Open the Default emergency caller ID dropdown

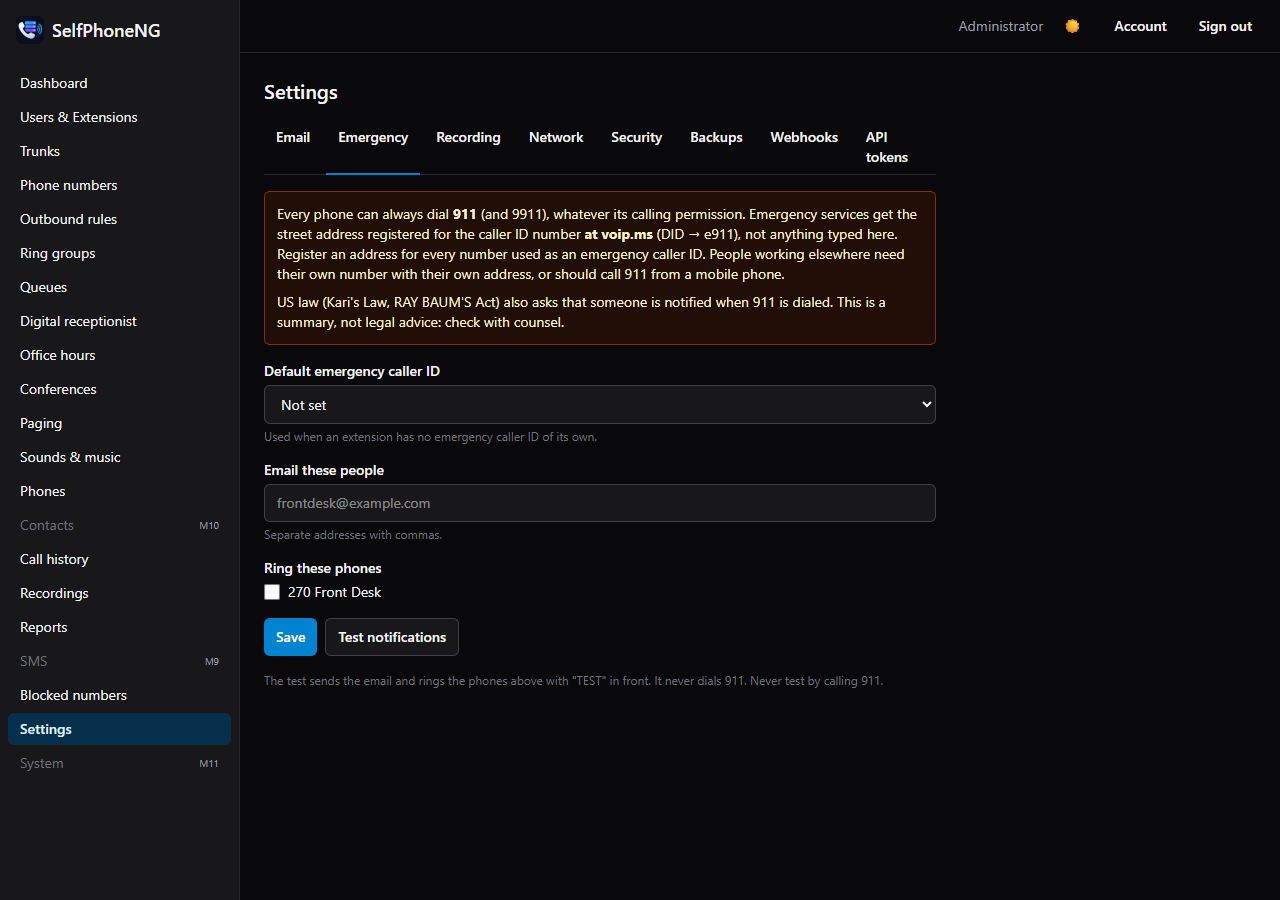click(600, 405)
